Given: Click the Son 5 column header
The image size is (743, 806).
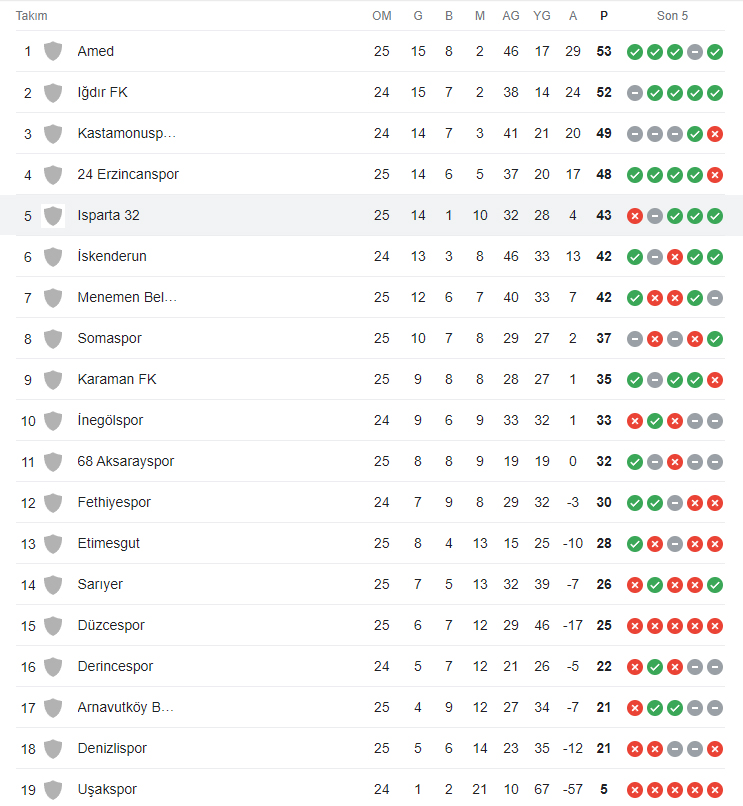Looking at the screenshot, I should click(x=672, y=16).
